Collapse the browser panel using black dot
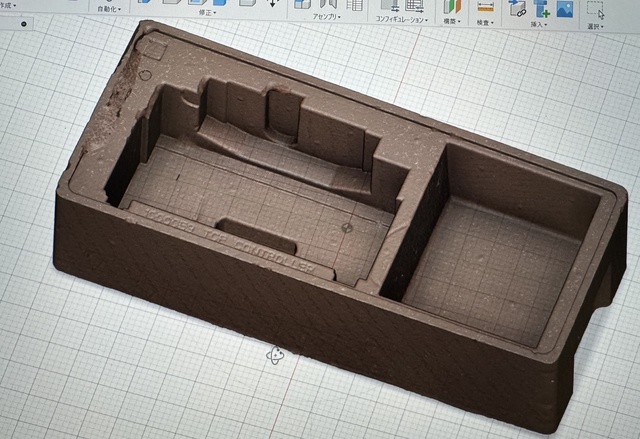The height and width of the screenshot is (439, 640). coord(24,24)
